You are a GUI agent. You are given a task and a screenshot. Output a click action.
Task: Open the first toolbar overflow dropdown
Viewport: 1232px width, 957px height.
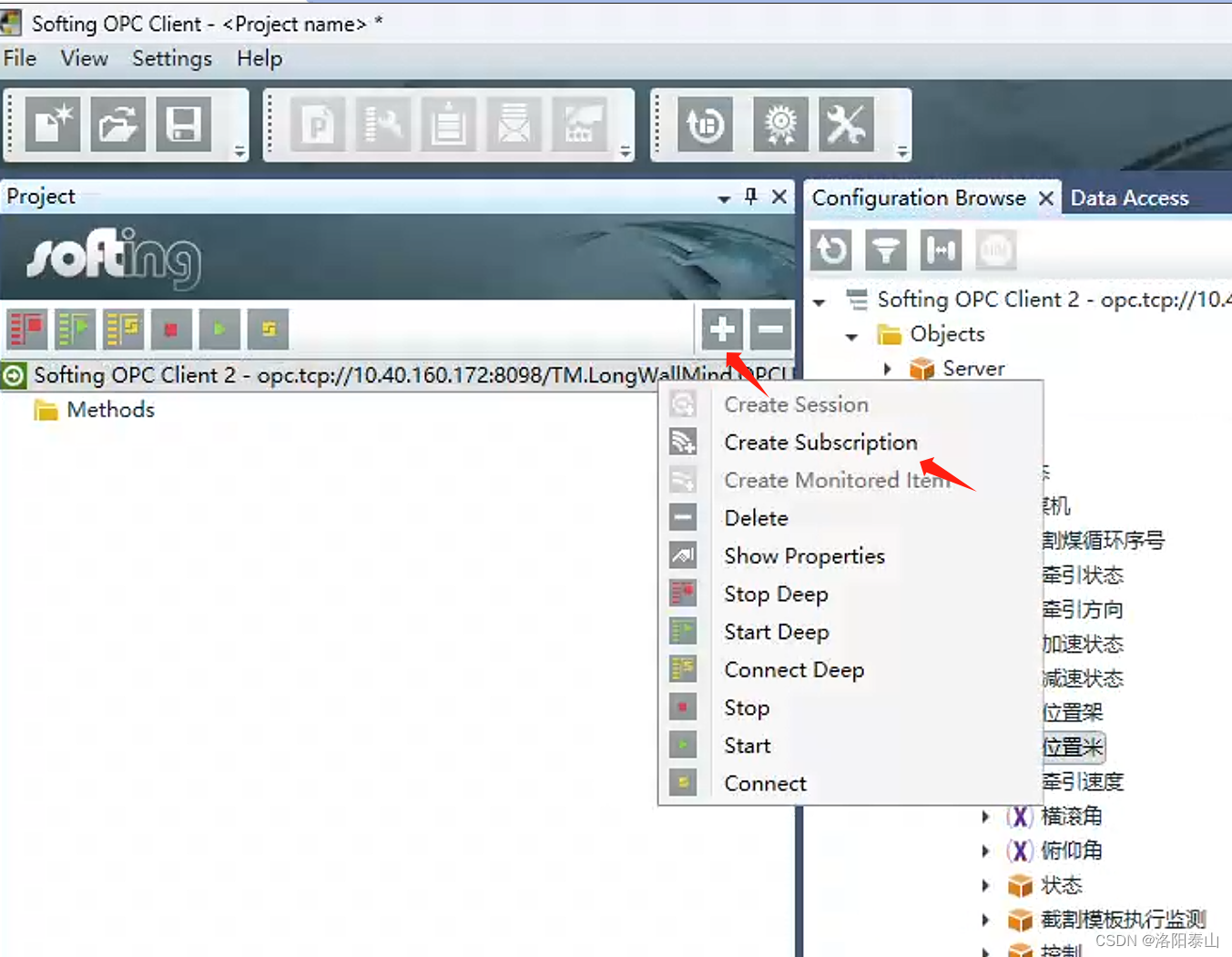(x=239, y=151)
